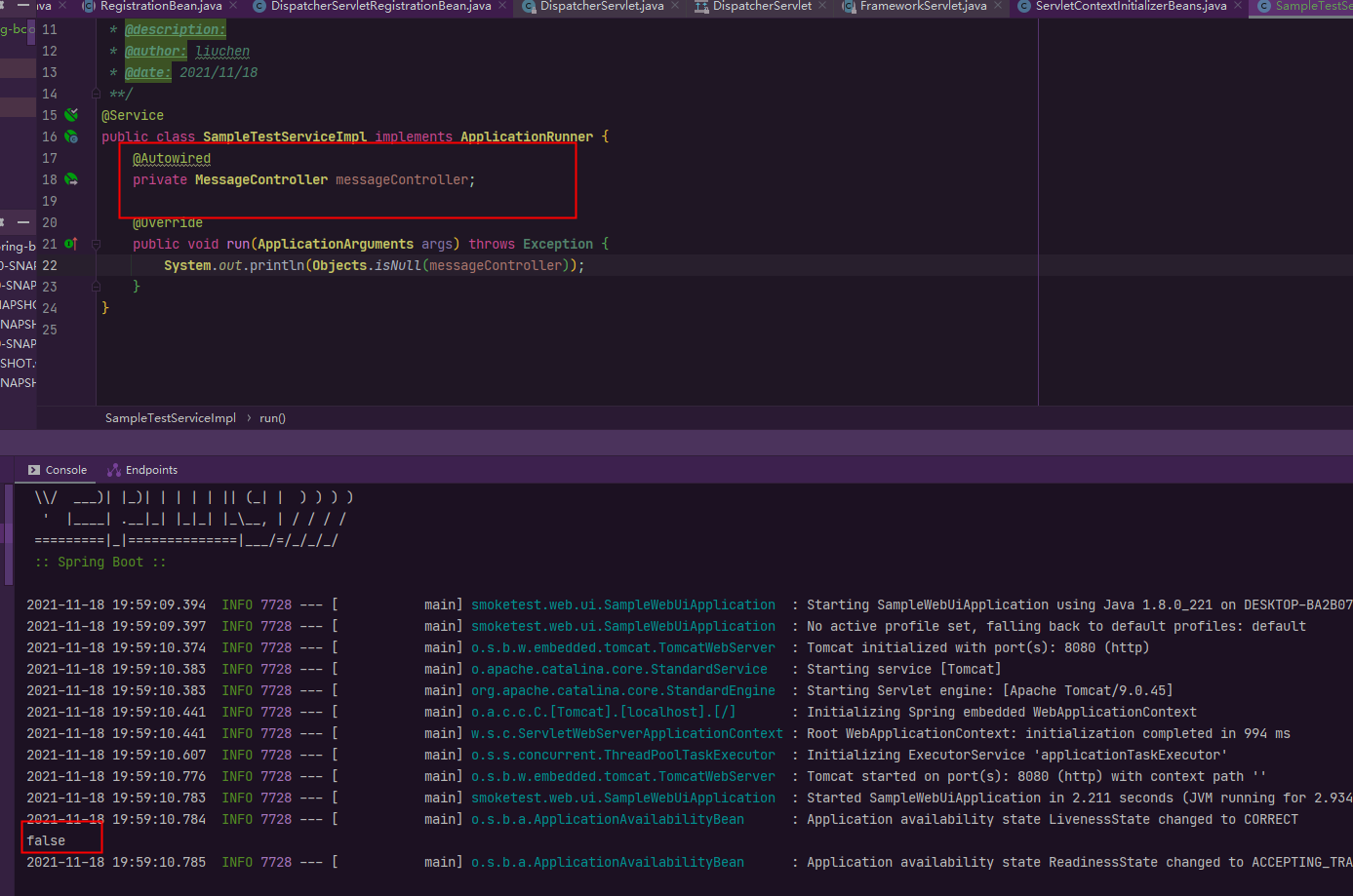This screenshot has height=896, width=1353.
Task: Click the ServletContextInitializerBeans.java class file icon
Action: (x=1024, y=6)
